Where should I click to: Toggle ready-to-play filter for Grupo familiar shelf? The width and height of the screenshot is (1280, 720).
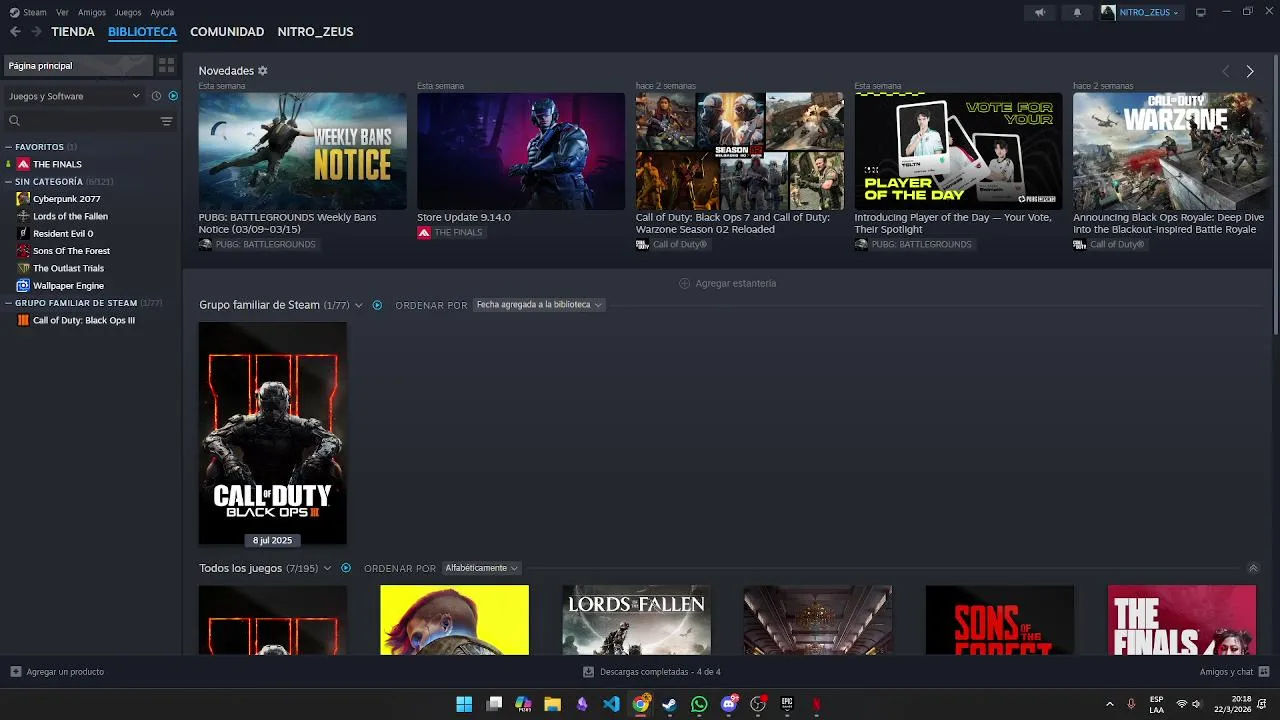tap(377, 305)
